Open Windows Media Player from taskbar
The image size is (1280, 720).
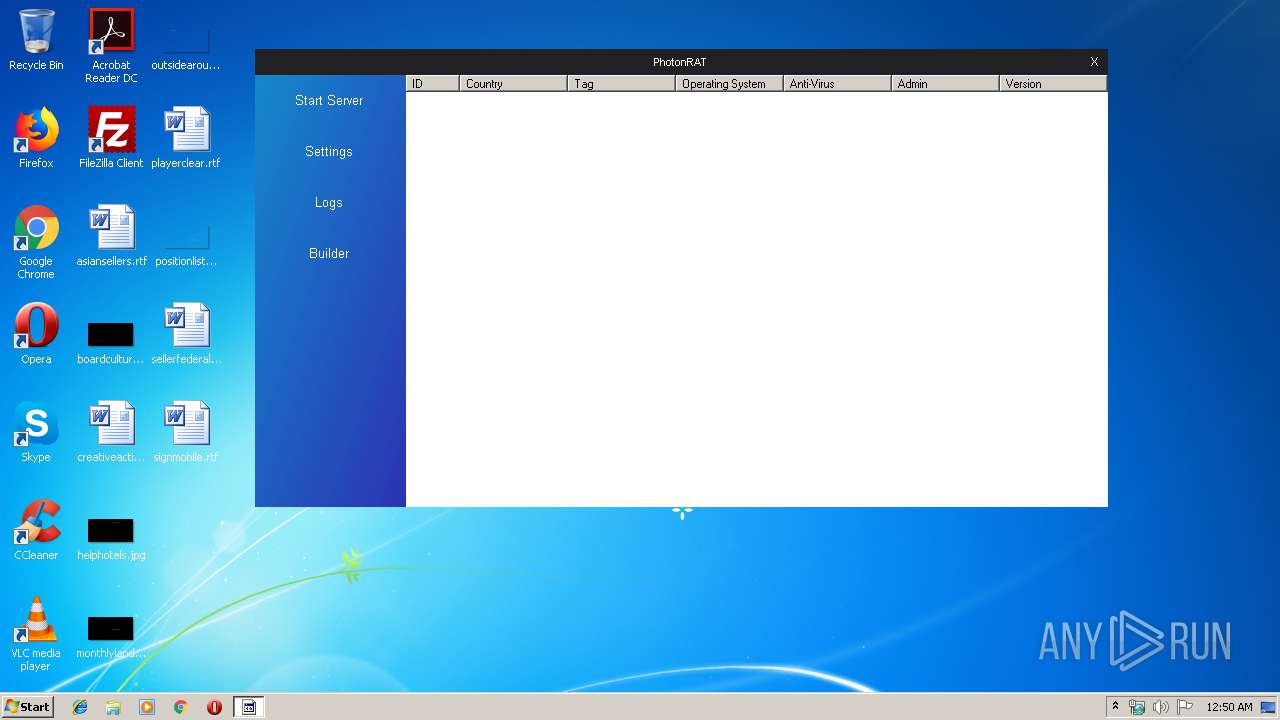[147, 707]
